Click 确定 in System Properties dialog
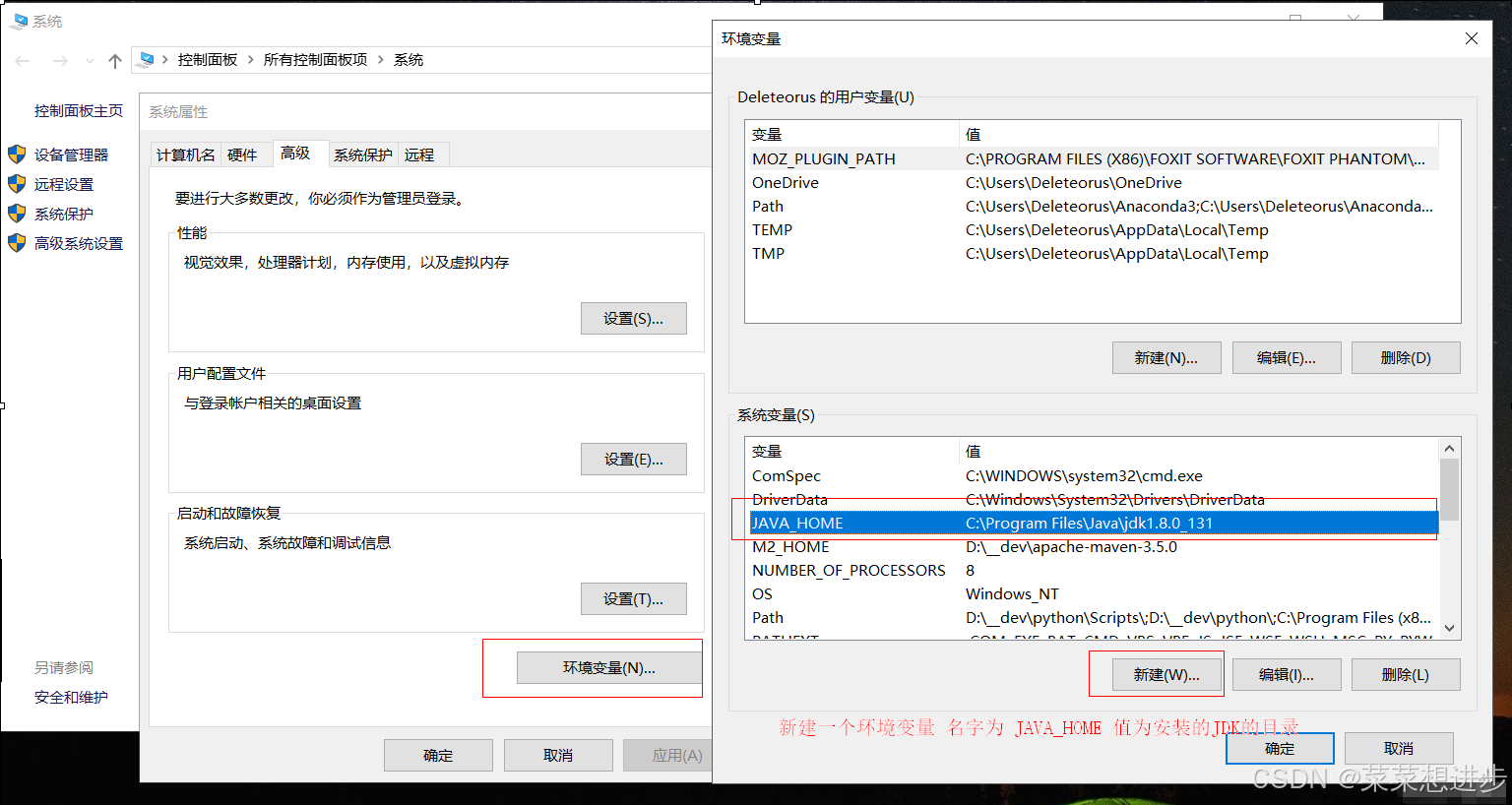The width and height of the screenshot is (1512, 805). pyautogui.click(x=438, y=756)
